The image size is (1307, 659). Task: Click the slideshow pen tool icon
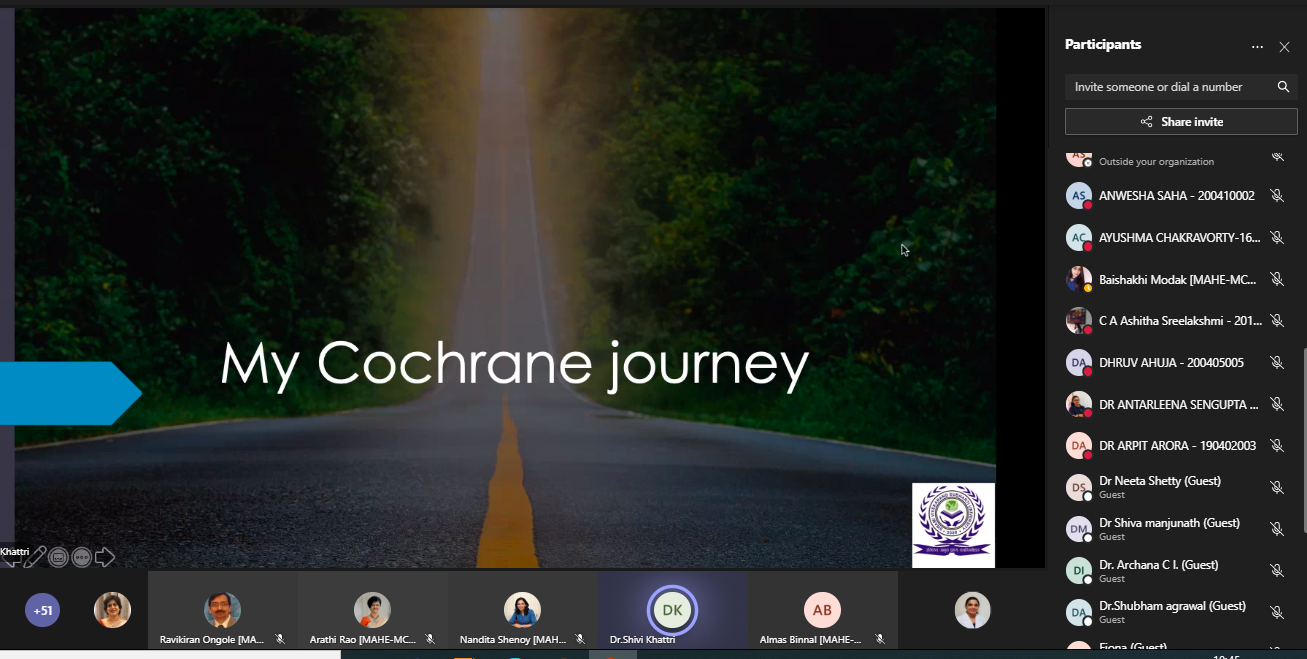tap(37, 556)
